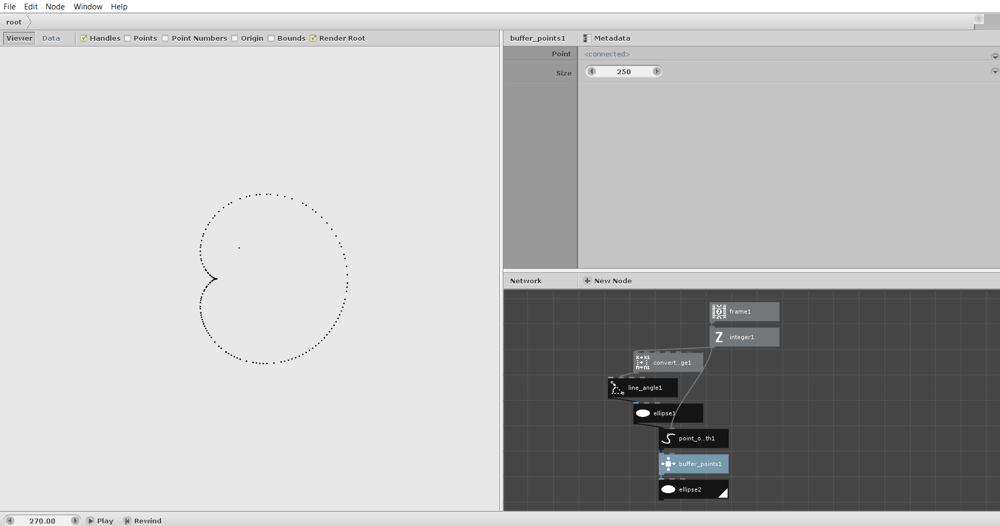Screen dimensions: 1000x526
Task: Click the line_angle1 node label
Action: 645,388
